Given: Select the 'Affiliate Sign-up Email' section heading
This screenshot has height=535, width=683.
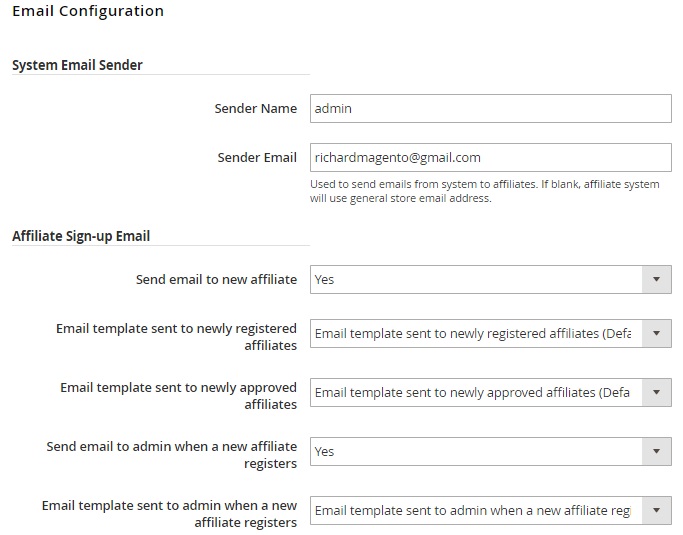Looking at the screenshot, I should 81,237.
